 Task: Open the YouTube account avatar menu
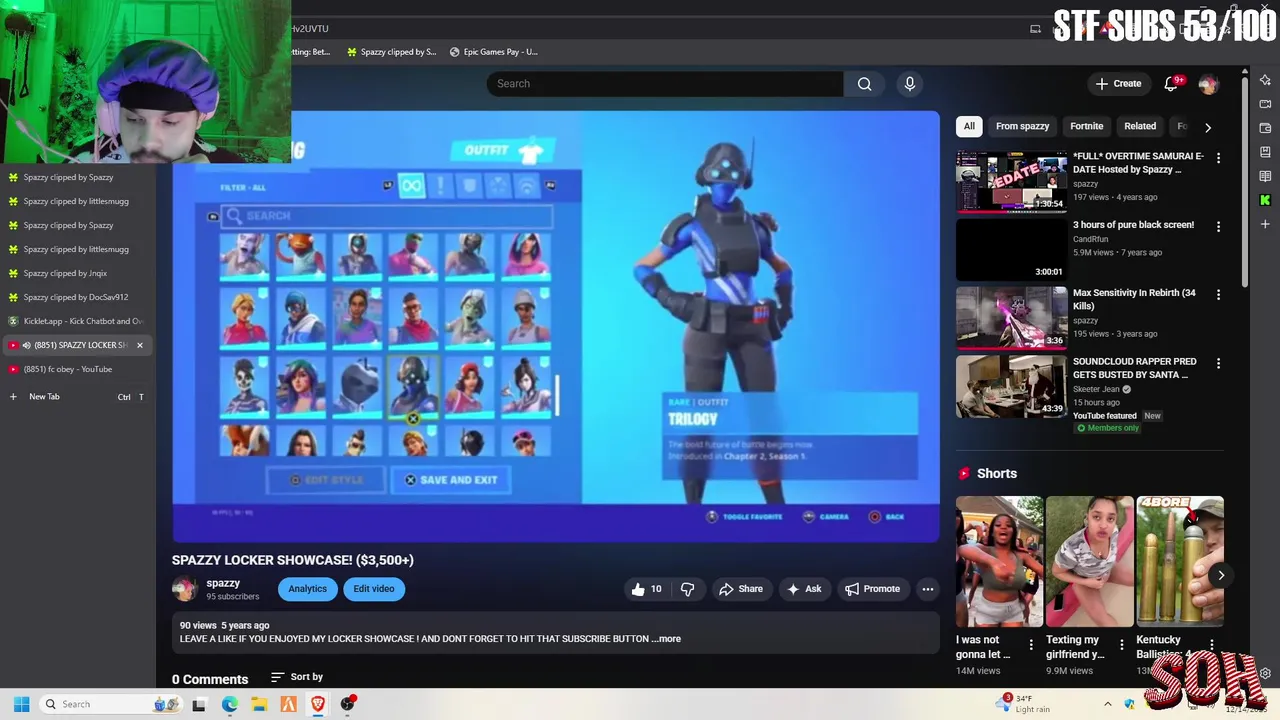(1208, 84)
